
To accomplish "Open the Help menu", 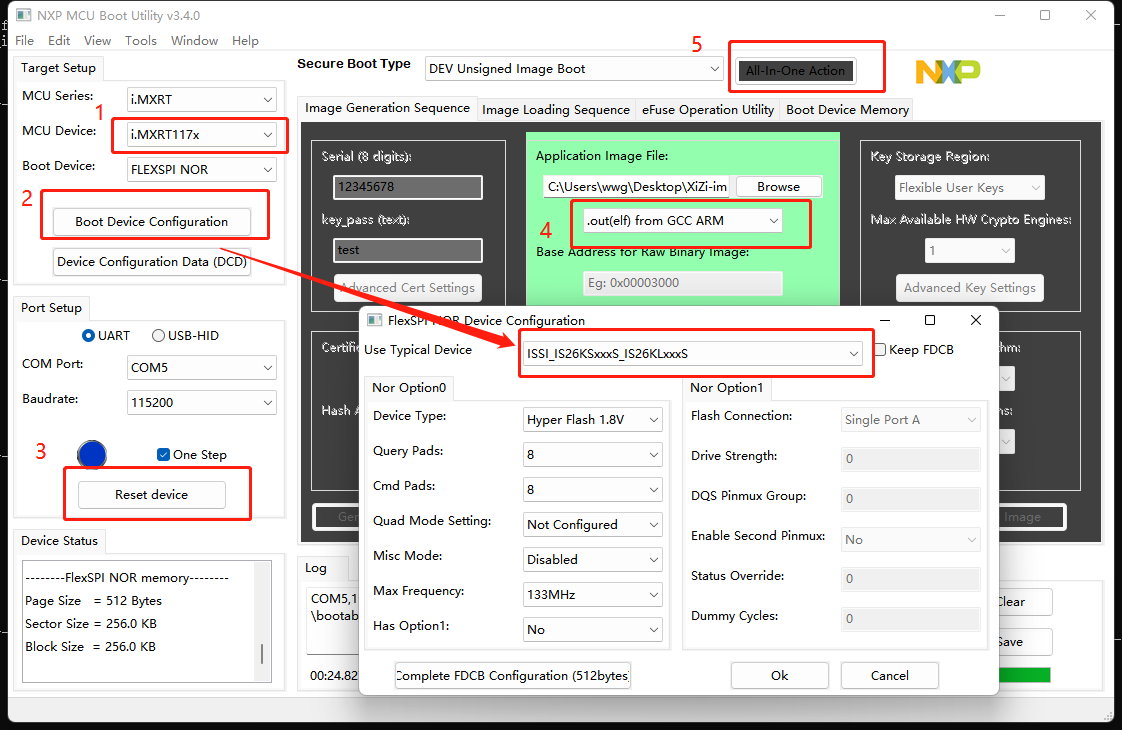I will point(245,41).
